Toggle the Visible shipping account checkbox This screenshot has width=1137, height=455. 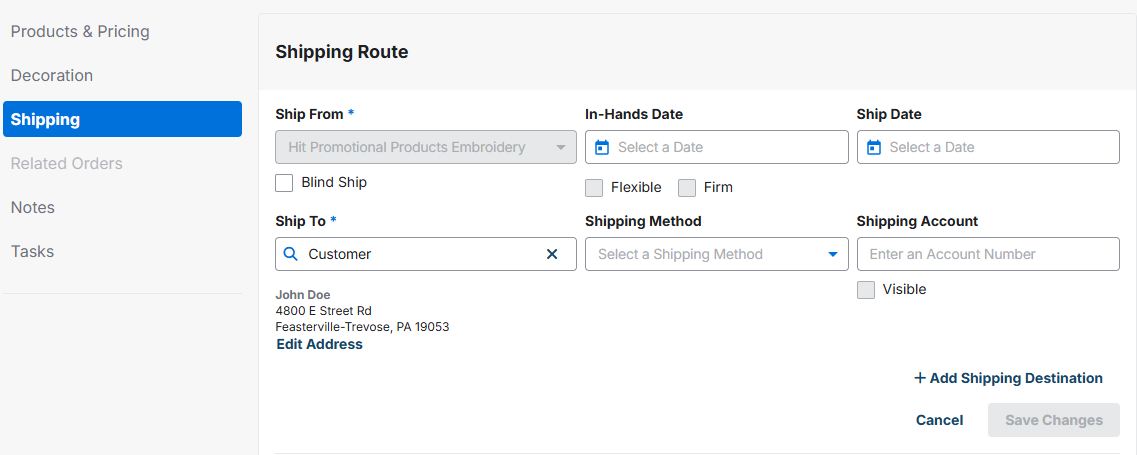(x=866, y=289)
